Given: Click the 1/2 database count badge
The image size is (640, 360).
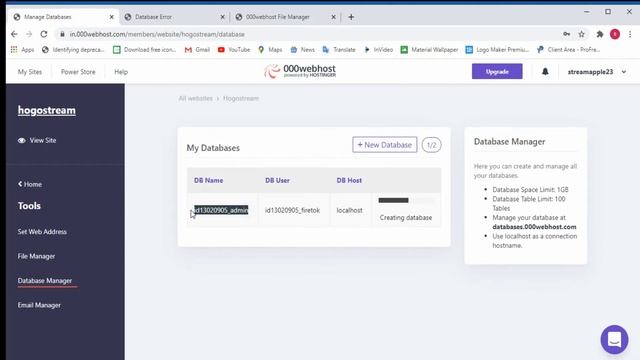Looking at the screenshot, I should [431, 145].
